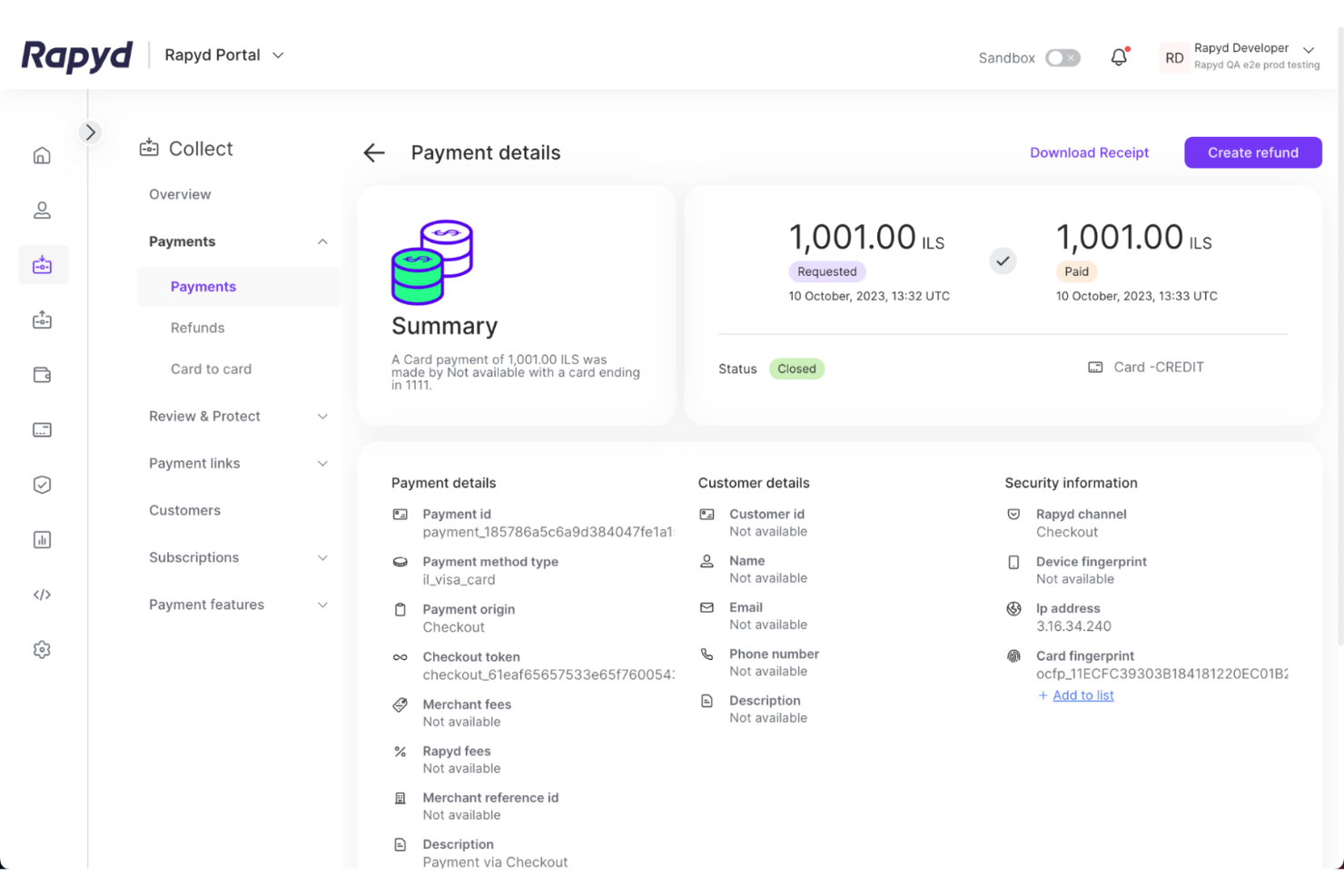
Task: Click the Paid badge
Action: point(1076,271)
